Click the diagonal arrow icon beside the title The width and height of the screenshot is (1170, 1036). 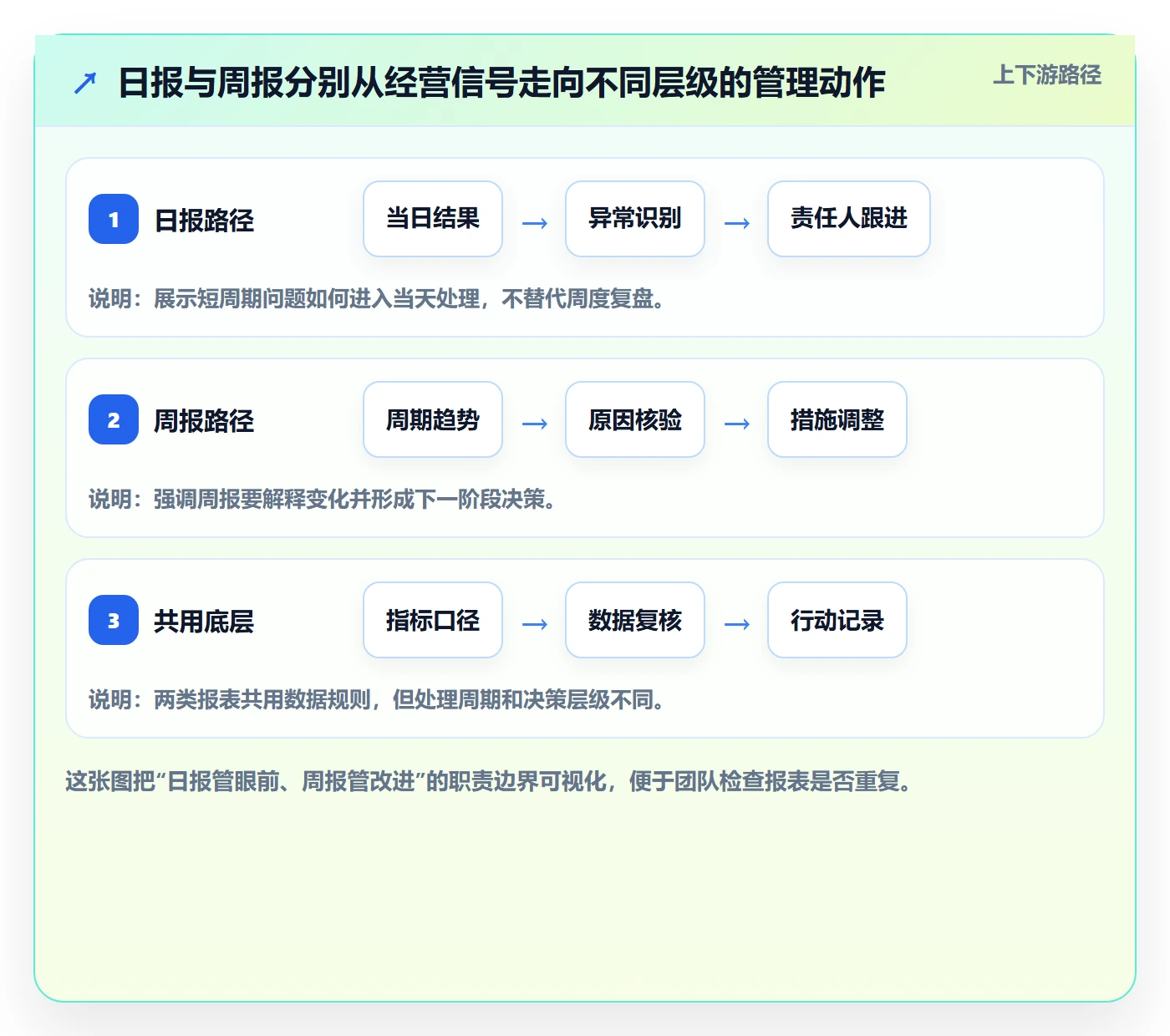[x=85, y=83]
